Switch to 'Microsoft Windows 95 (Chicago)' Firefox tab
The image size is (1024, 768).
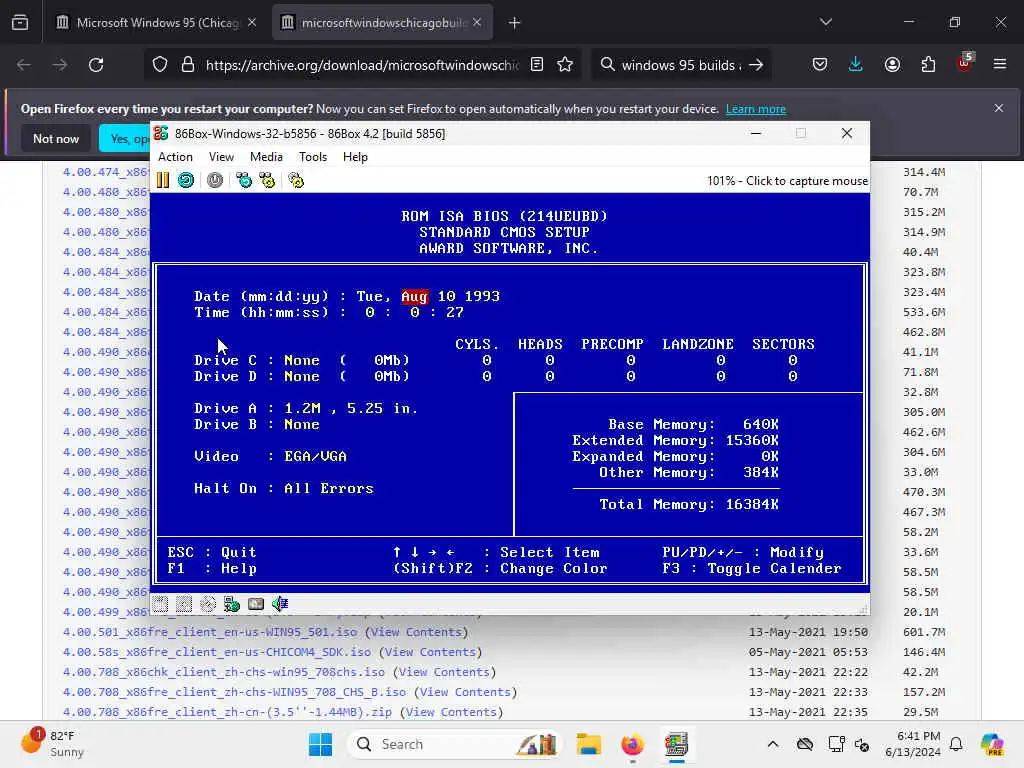(157, 23)
